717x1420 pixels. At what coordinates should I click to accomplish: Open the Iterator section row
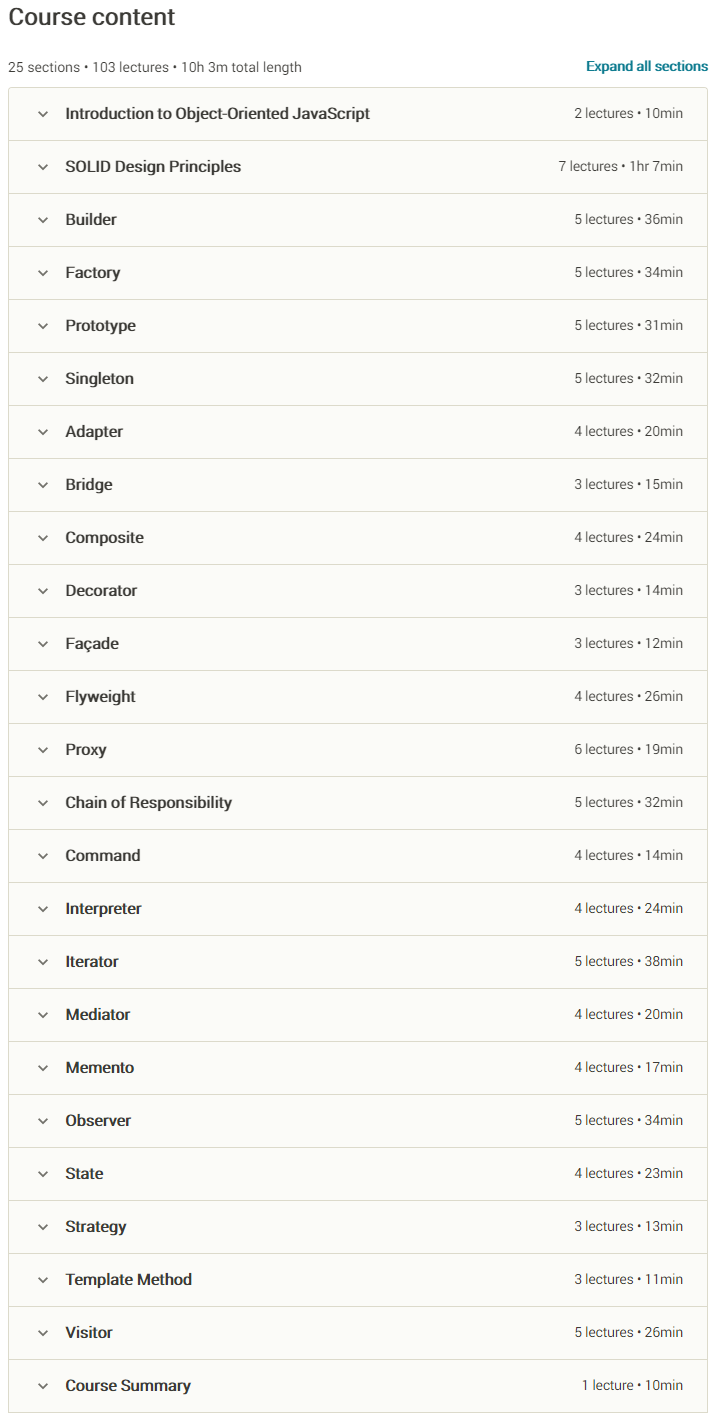[x=358, y=962]
